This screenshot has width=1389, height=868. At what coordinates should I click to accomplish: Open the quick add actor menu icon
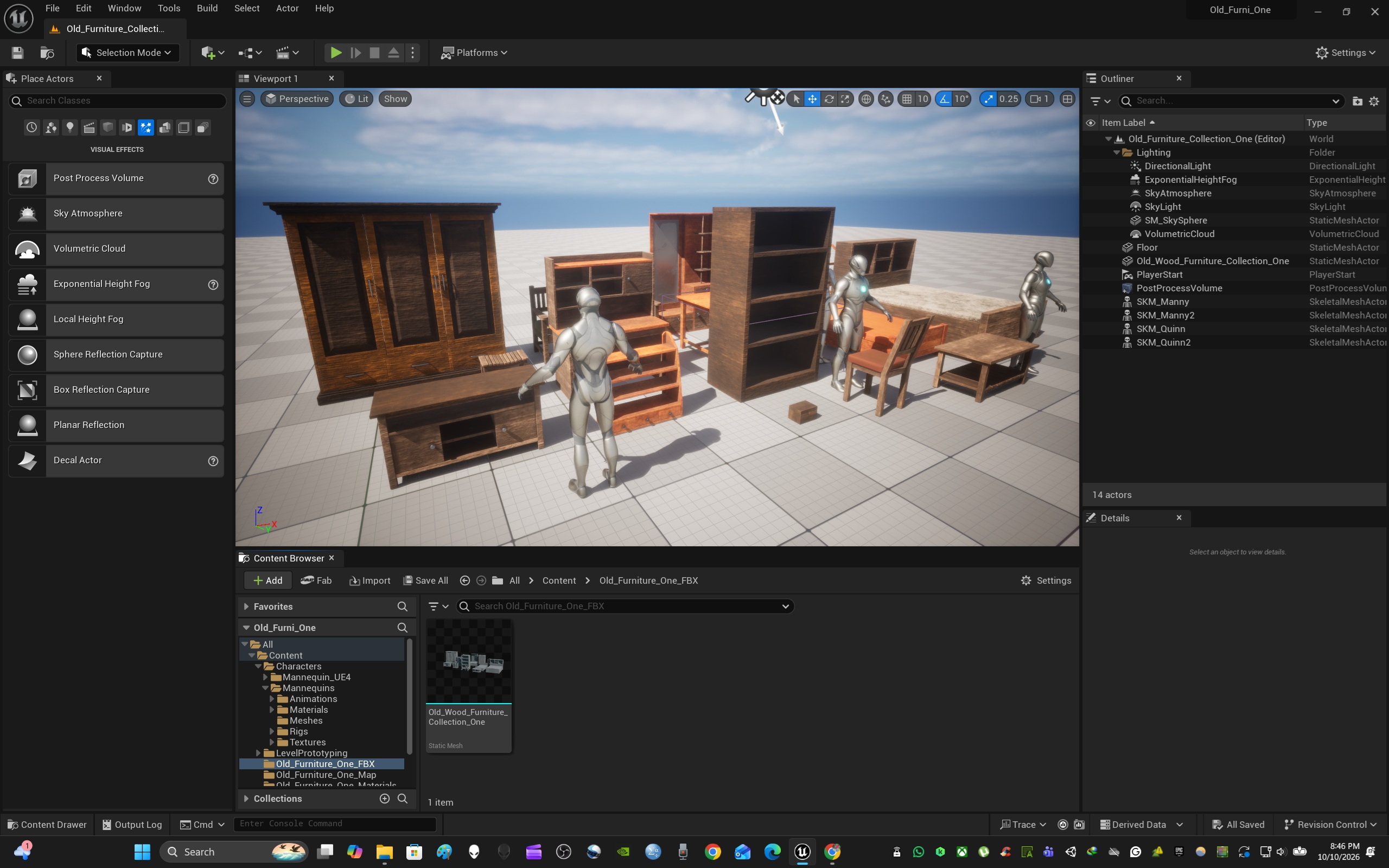212,53
